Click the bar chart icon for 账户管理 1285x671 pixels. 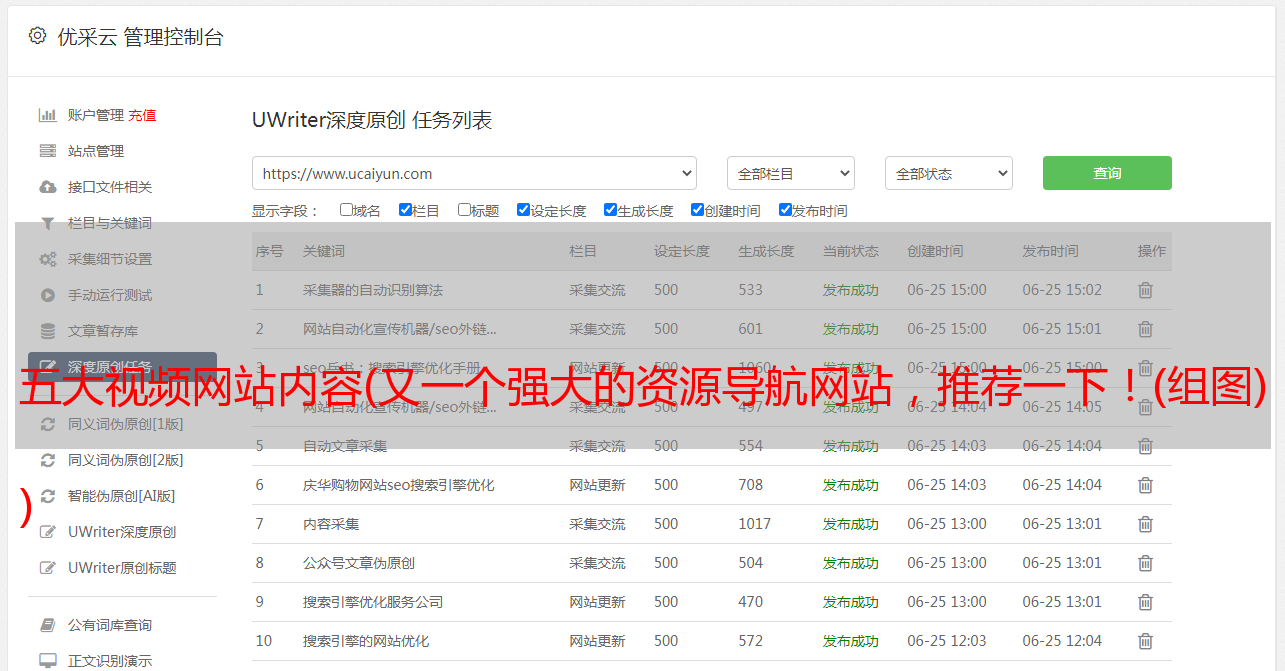point(47,115)
